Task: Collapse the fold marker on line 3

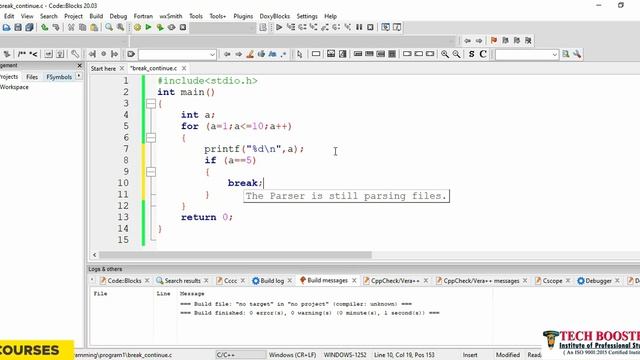Action: click(151, 104)
